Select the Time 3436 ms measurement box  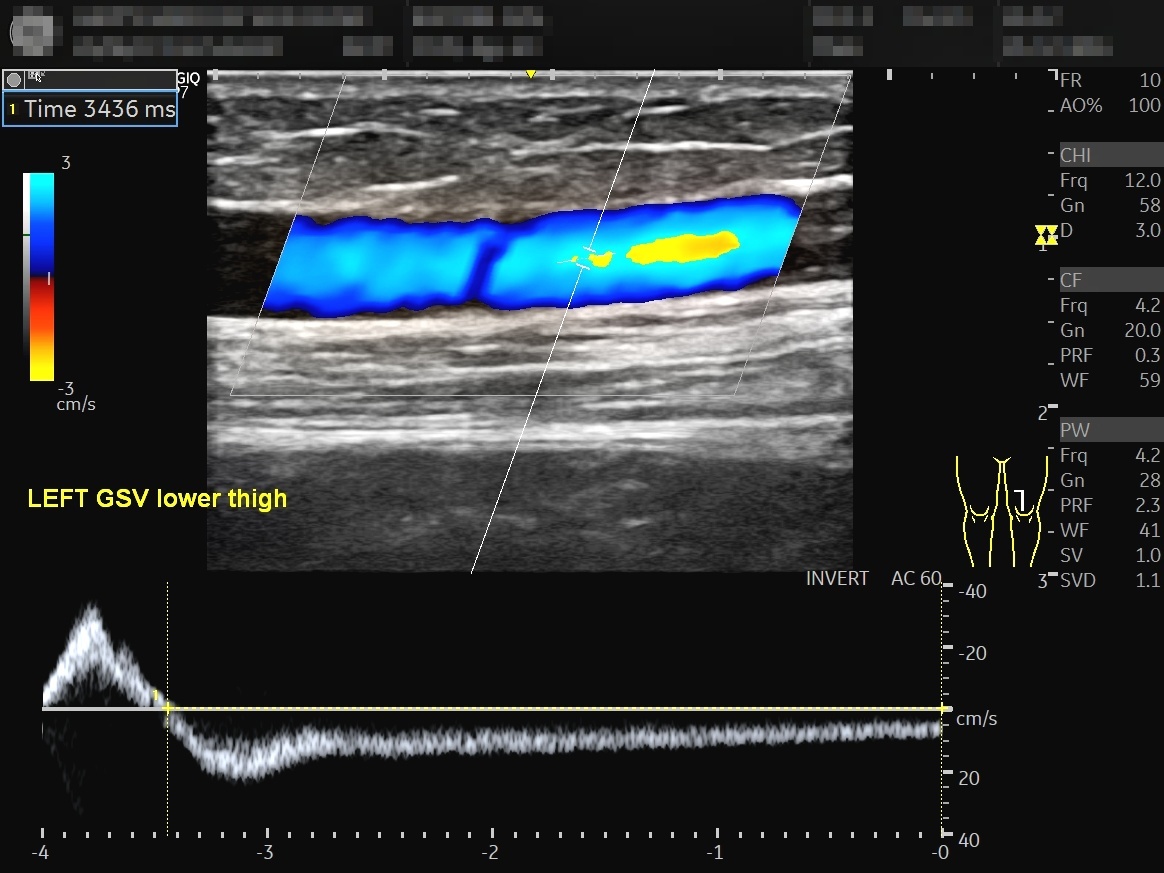pyautogui.click(x=90, y=109)
